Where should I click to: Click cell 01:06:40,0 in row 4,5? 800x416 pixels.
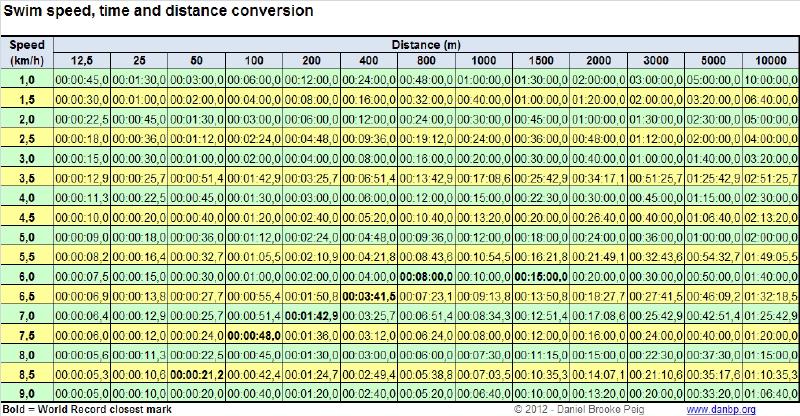tap(713, 217)
